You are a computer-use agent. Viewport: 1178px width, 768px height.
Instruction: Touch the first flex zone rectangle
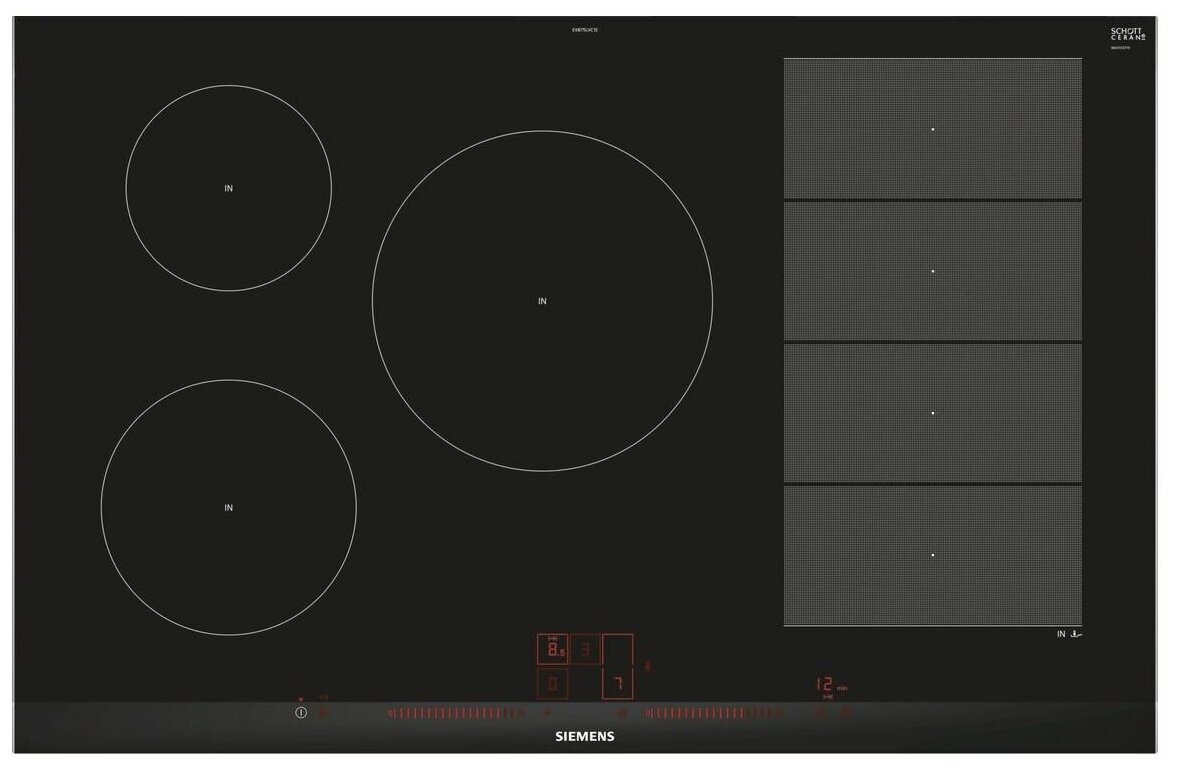click(x=932, y=128)
